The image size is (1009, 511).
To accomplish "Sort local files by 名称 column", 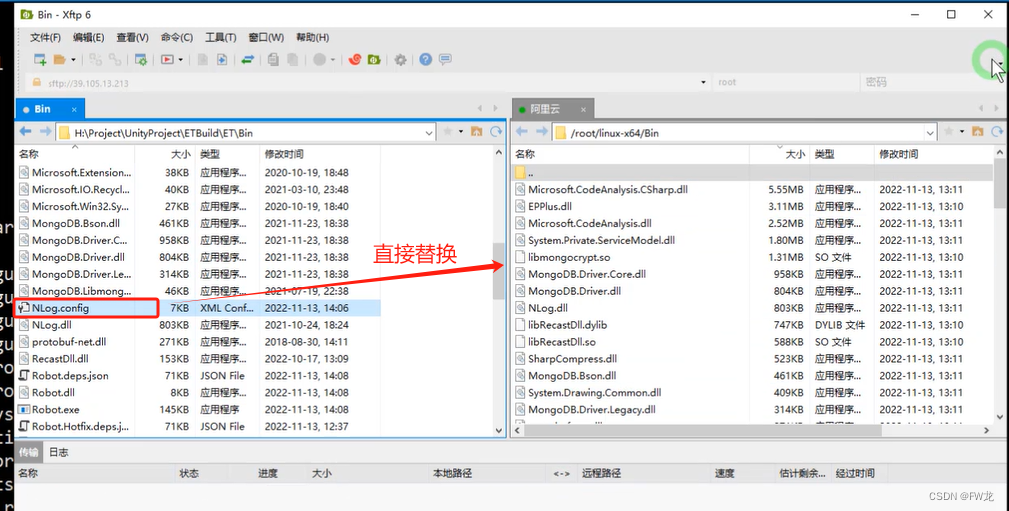I will click(75, 154).
